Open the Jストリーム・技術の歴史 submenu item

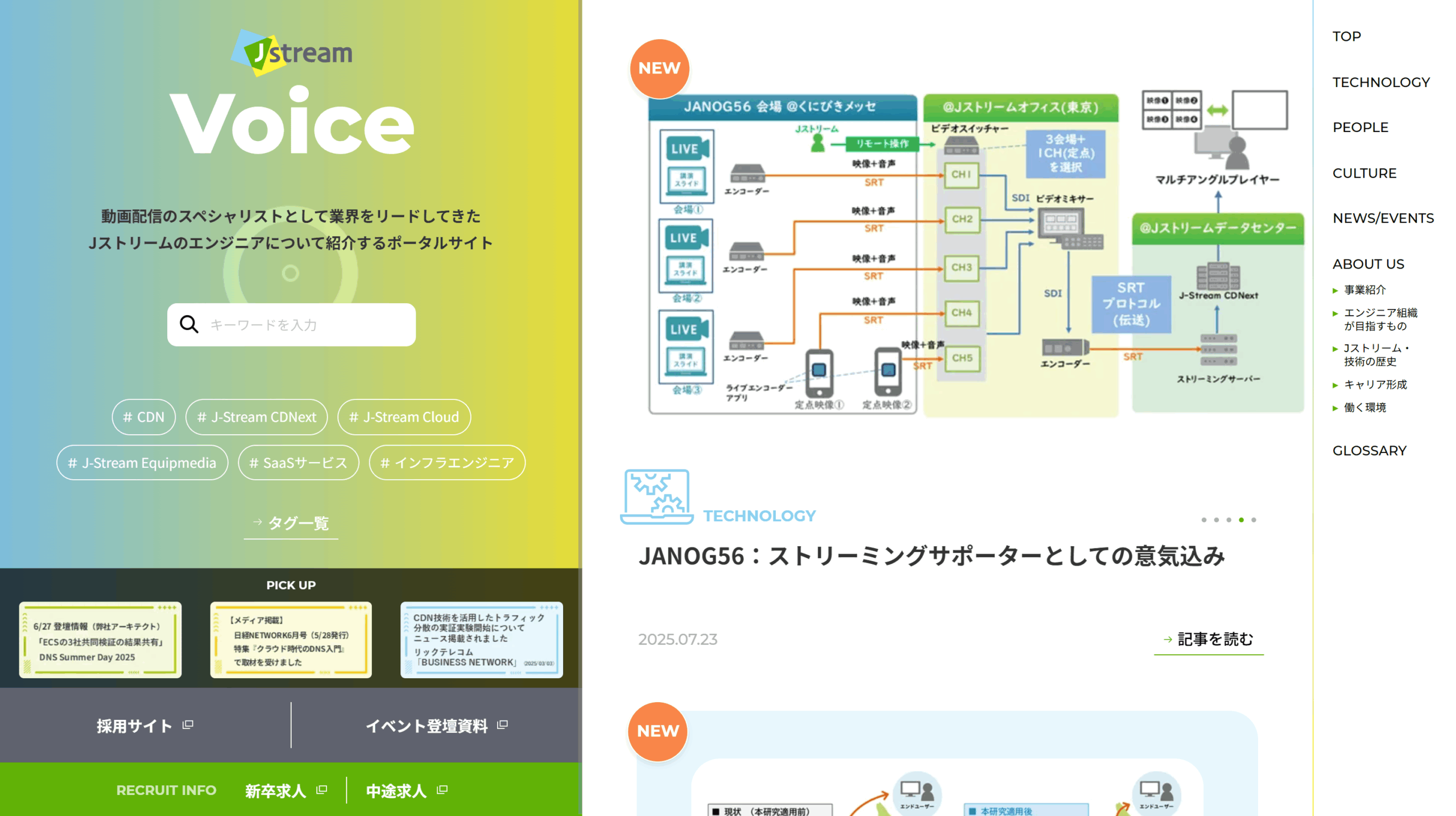coord(1376,355)
